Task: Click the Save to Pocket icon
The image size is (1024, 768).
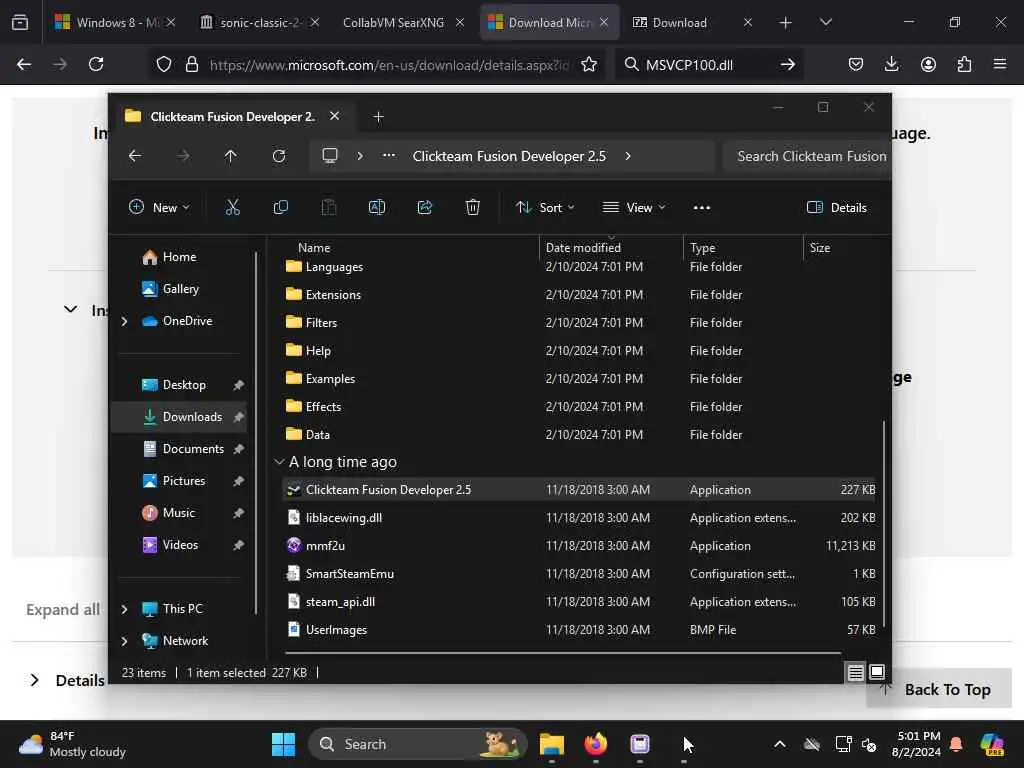Action: (x=856, y=64)
